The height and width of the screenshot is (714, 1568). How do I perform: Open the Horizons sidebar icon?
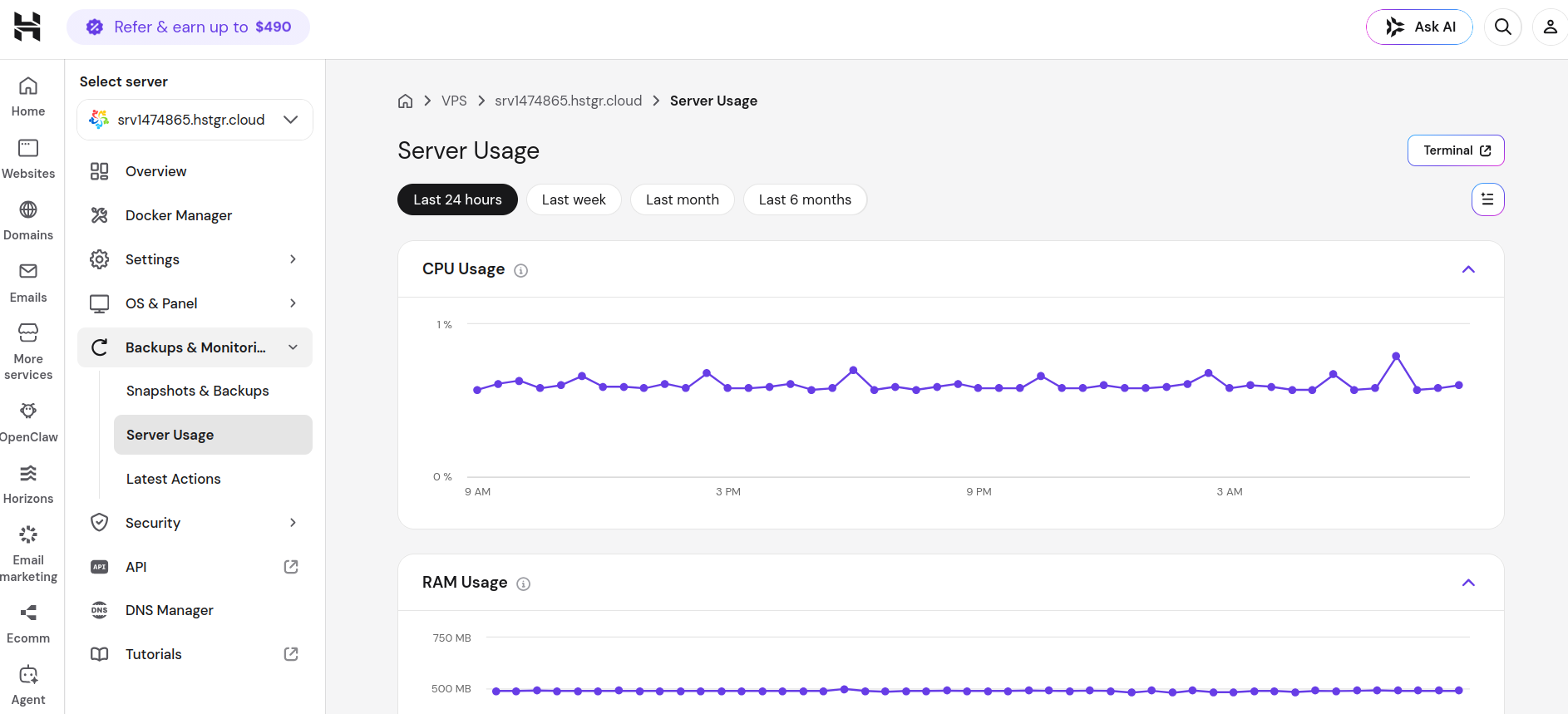coord(28,473)
